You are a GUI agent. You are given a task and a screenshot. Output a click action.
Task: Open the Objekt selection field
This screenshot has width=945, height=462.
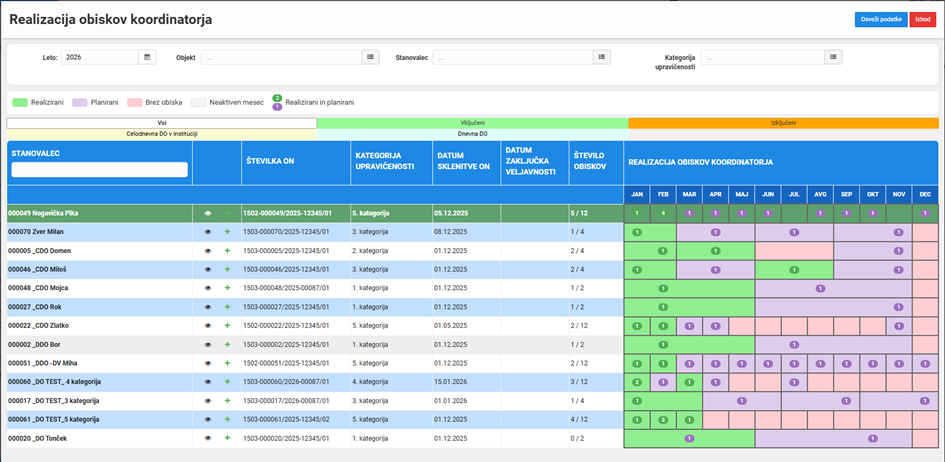coord(281,57)
